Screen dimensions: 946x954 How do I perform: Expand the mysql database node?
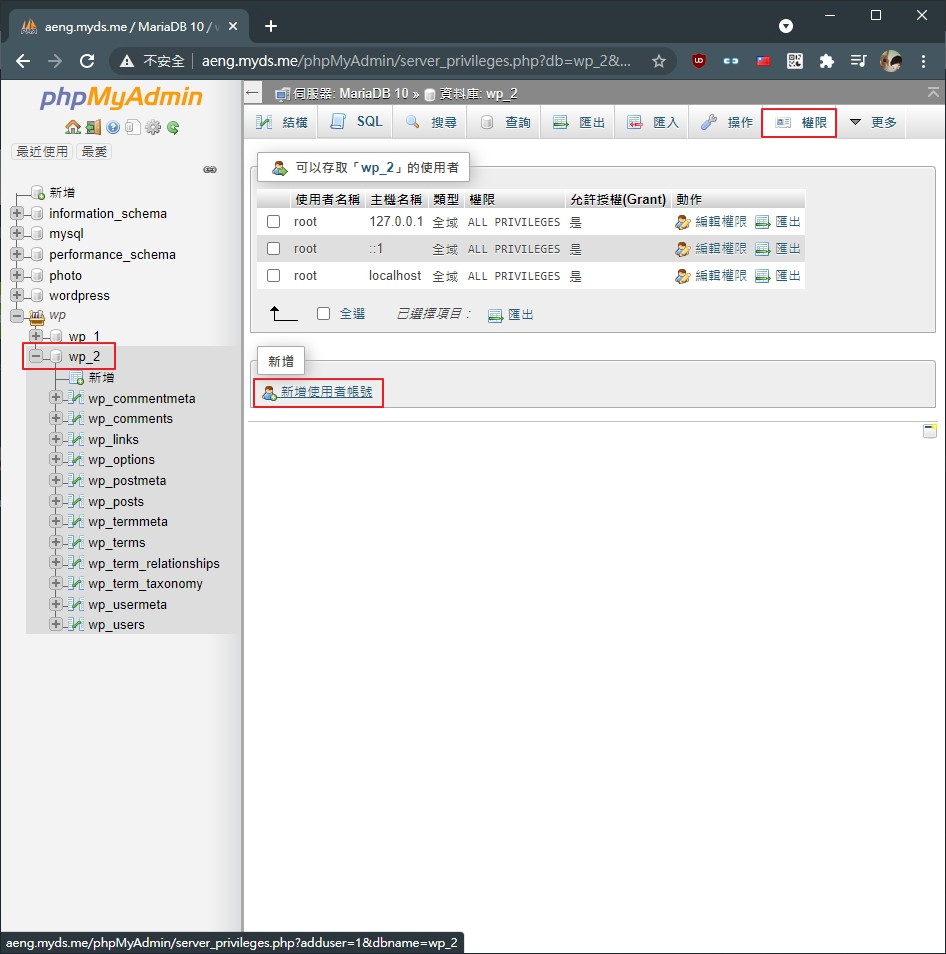[17, 233]
